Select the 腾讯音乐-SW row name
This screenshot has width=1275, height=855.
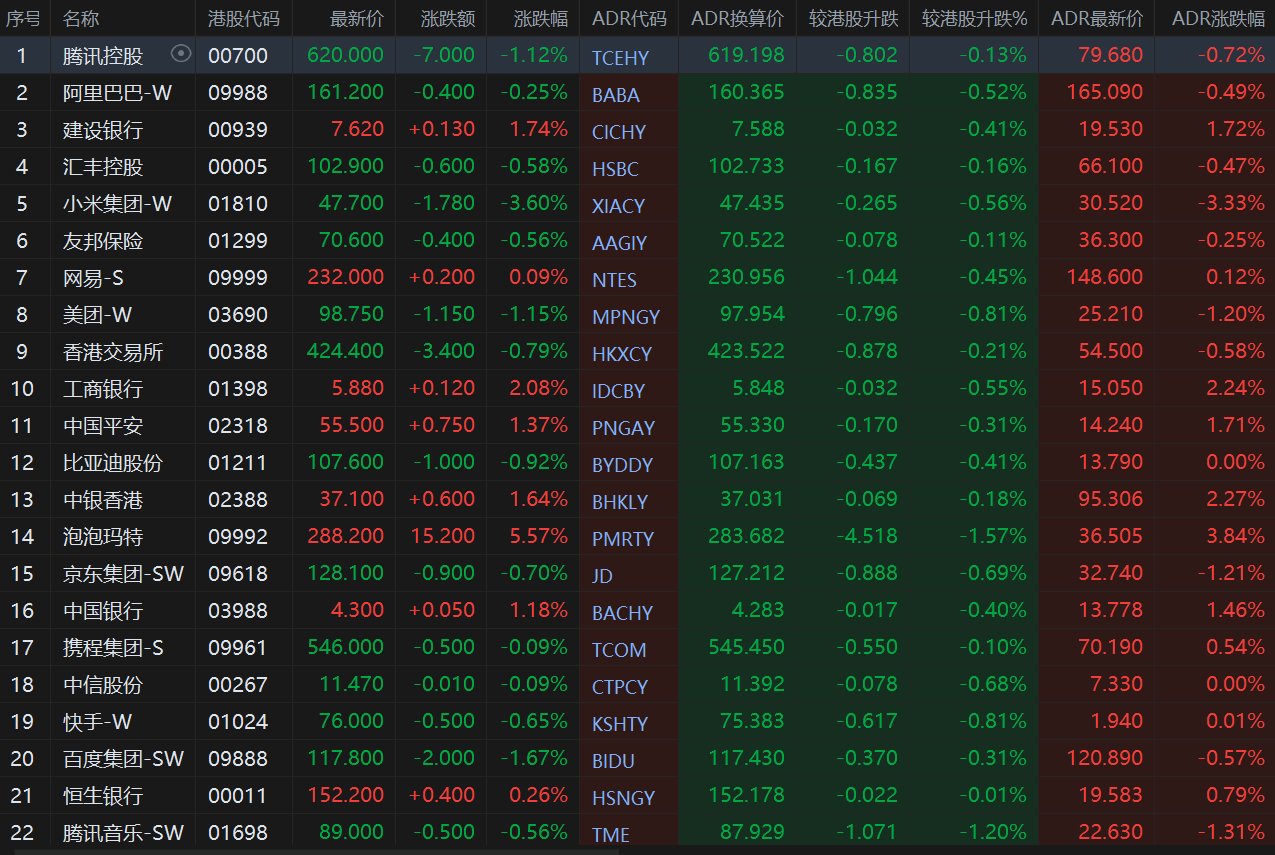pyautogui.click(x=123, y=832)
